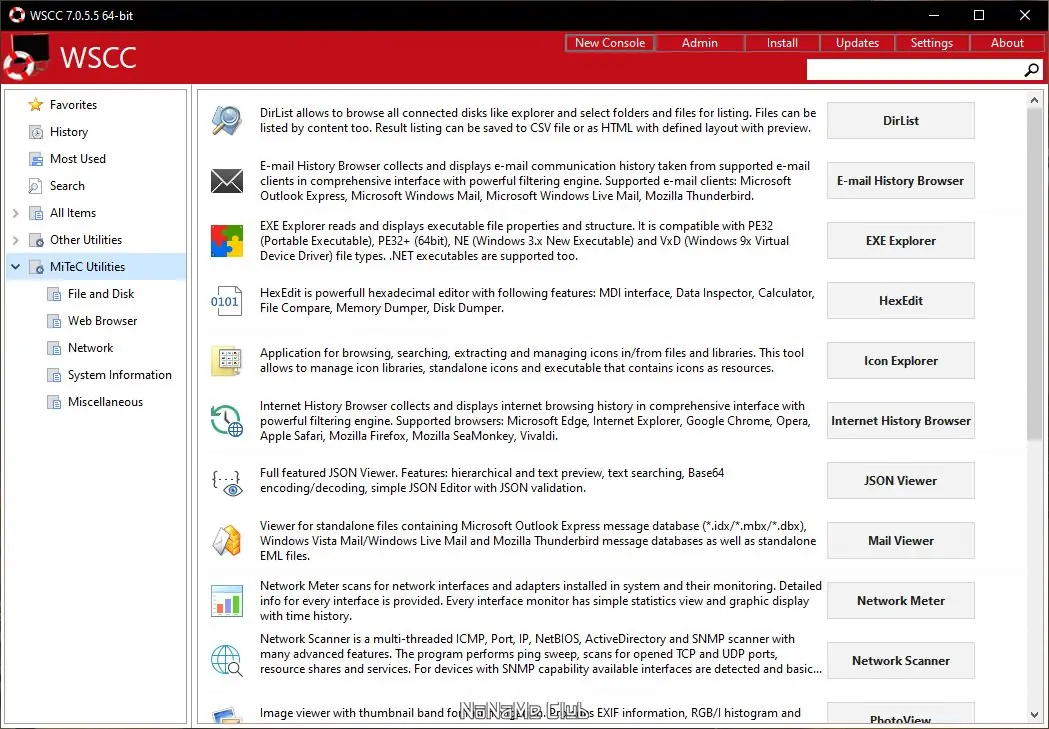This screenshot has height=729, width=1049.
Task: Select History in the sidebar
Action: 69,132
